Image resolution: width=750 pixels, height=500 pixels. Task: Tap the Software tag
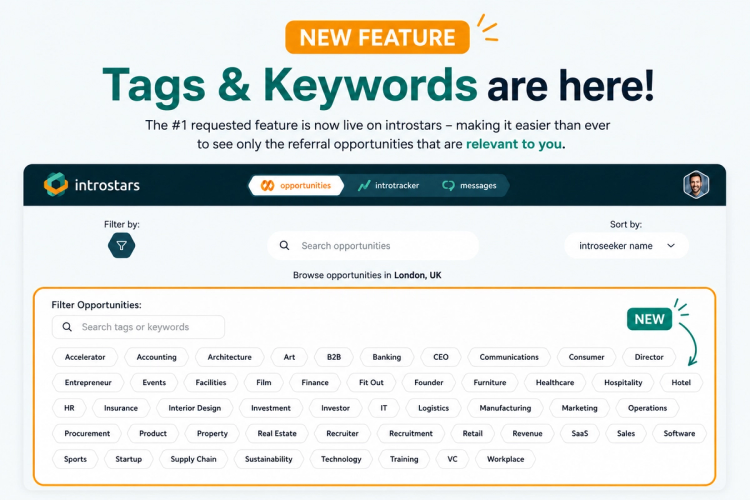[679, 433]
